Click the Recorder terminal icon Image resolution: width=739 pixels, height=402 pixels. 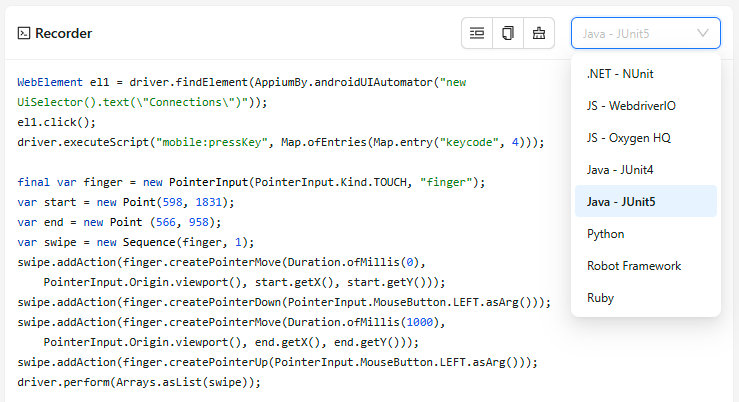pyautogui.click(x=23, y=33)
